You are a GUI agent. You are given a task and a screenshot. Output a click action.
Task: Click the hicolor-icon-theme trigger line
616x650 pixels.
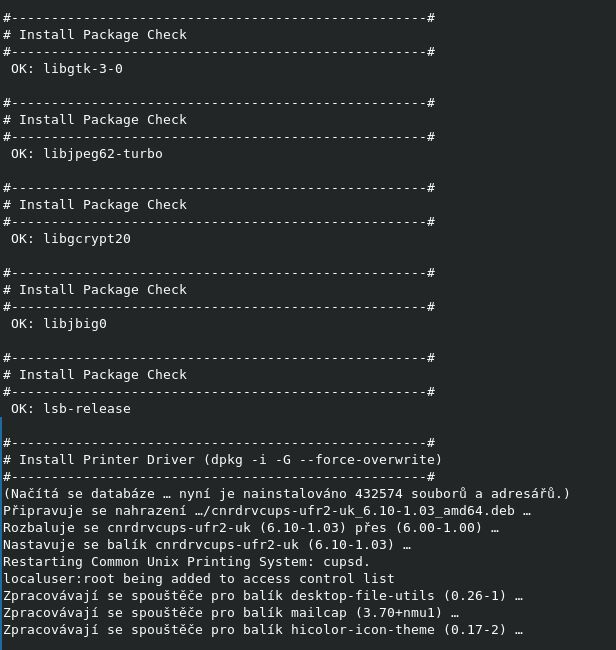click(262, 630)
